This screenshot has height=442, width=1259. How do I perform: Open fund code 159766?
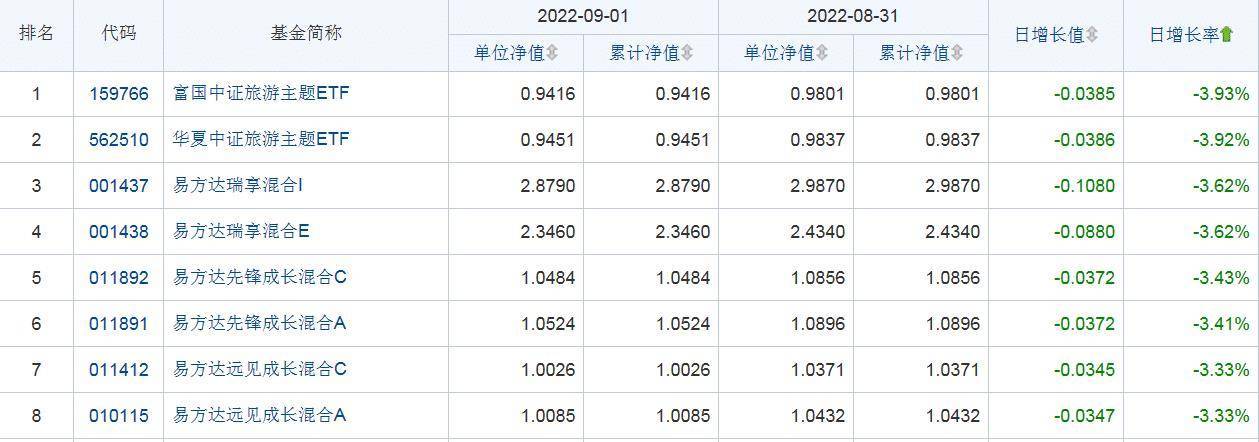pos(118,94)
